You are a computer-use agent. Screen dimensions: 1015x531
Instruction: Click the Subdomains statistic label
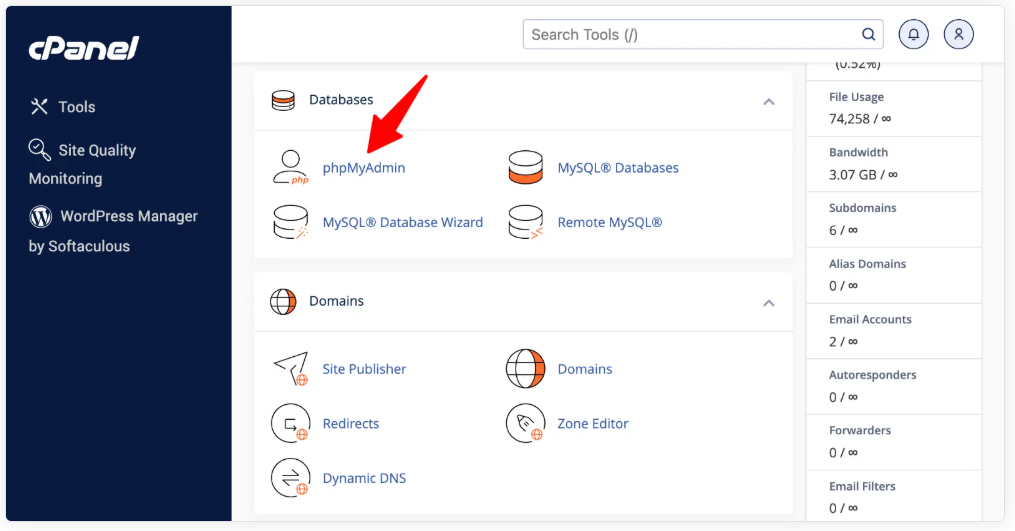point(862,208)
